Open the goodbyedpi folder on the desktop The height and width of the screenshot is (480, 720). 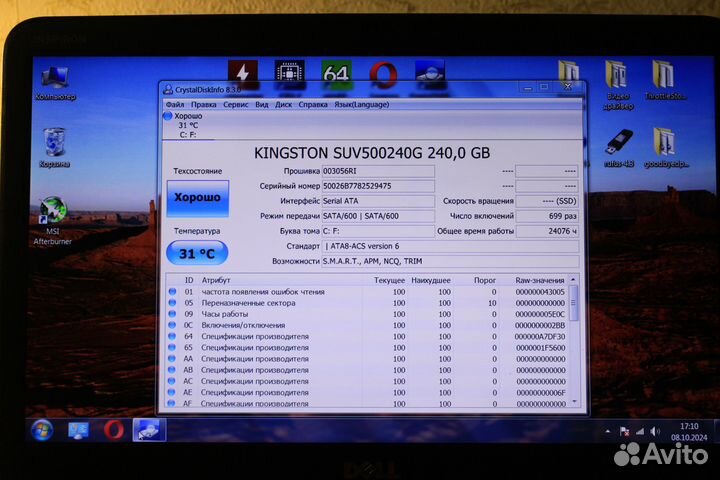665,148
